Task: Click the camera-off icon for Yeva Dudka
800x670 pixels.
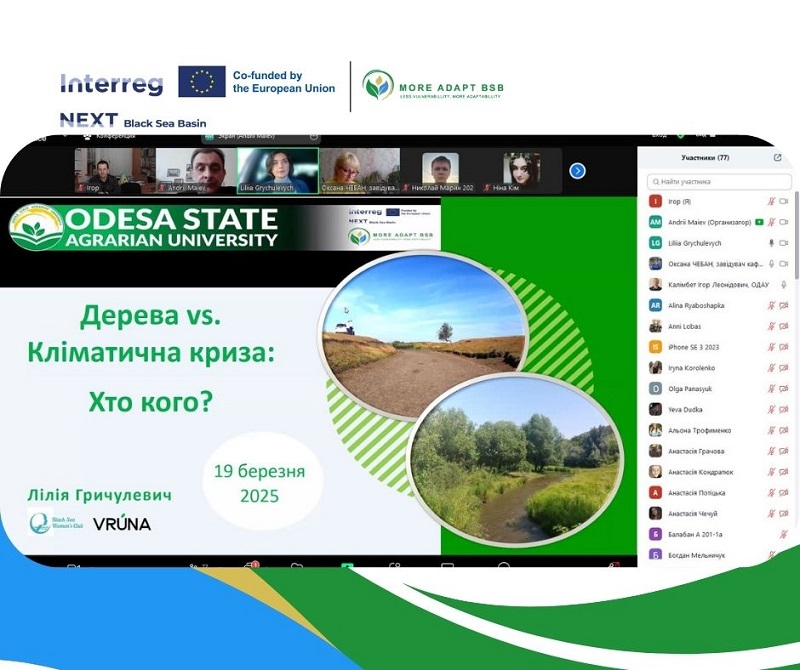Action: point(784,409)
